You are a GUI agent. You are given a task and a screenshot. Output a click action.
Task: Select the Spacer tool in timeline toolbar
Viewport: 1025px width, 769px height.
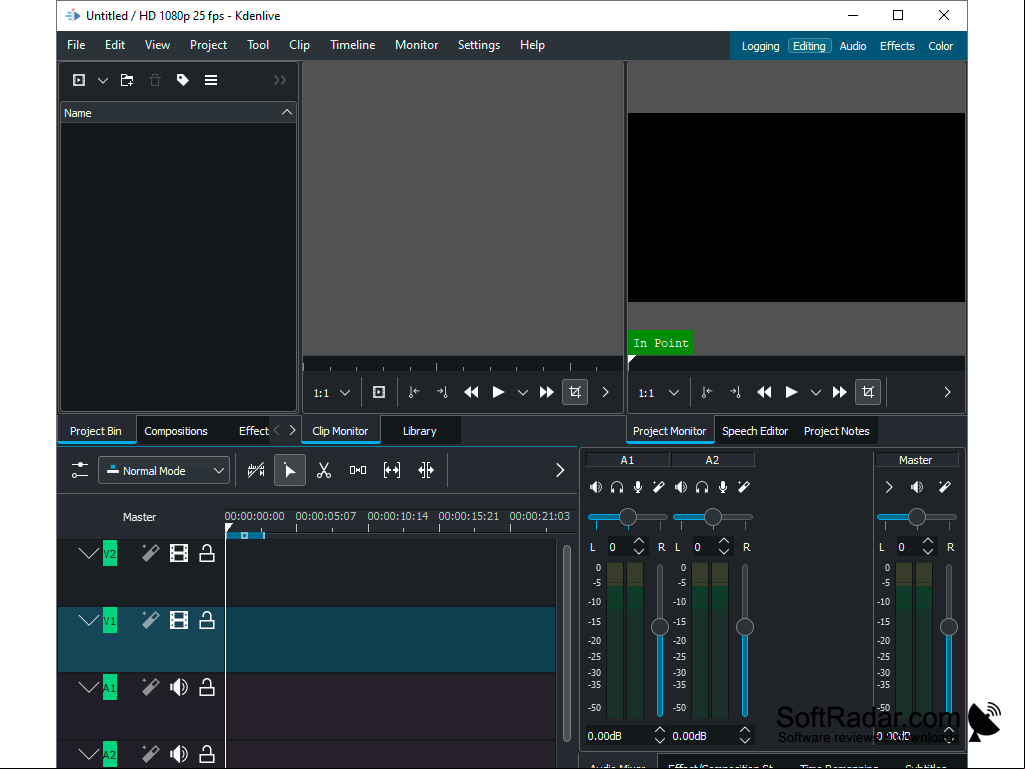pos(358,470)
